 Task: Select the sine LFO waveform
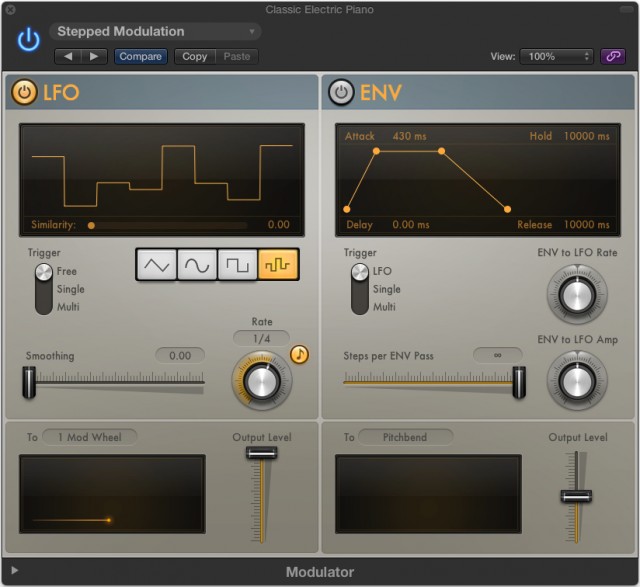click(x=197, y=264)
